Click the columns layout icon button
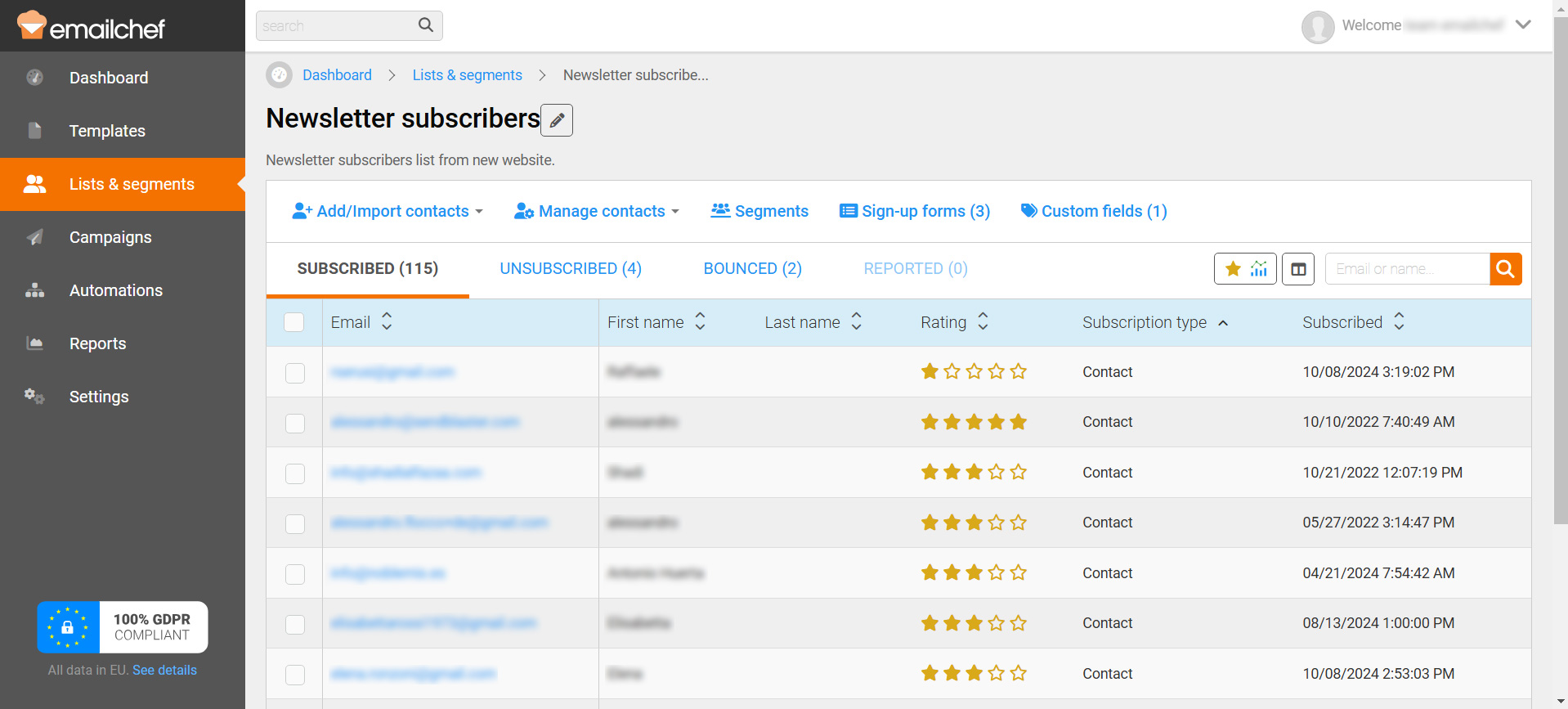Image resolution: width=1568 pixels, height=709 pixels. coord(1298,269)
